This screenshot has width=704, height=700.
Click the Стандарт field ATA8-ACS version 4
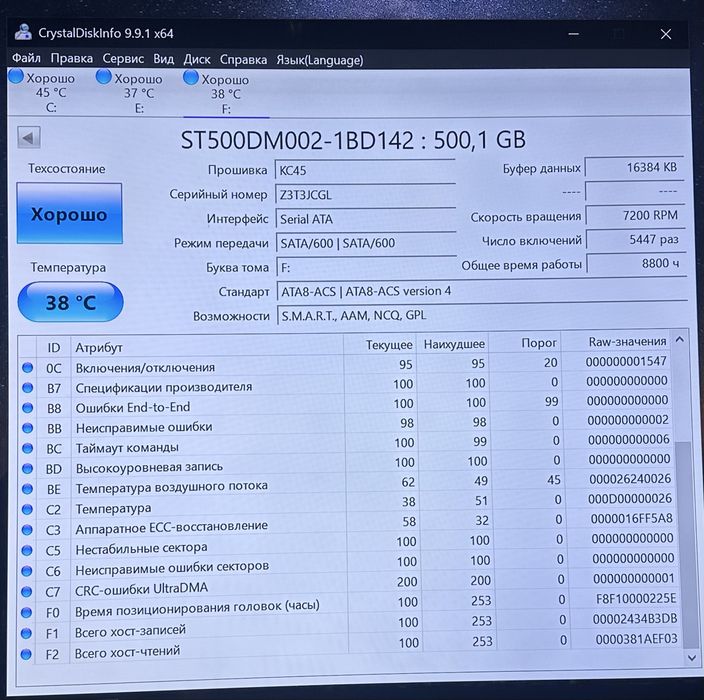point(482,291)
